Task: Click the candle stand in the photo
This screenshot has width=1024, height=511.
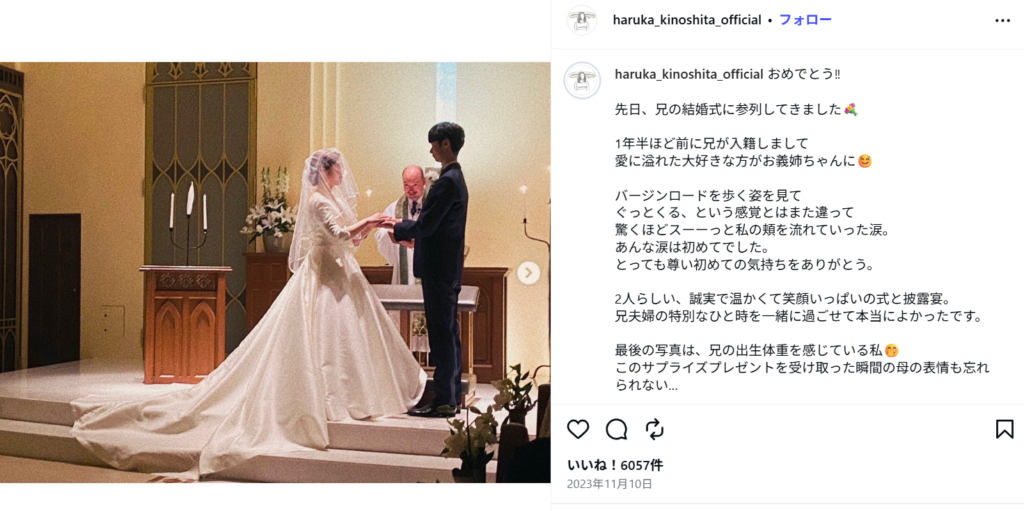Action: pos(188,222)
